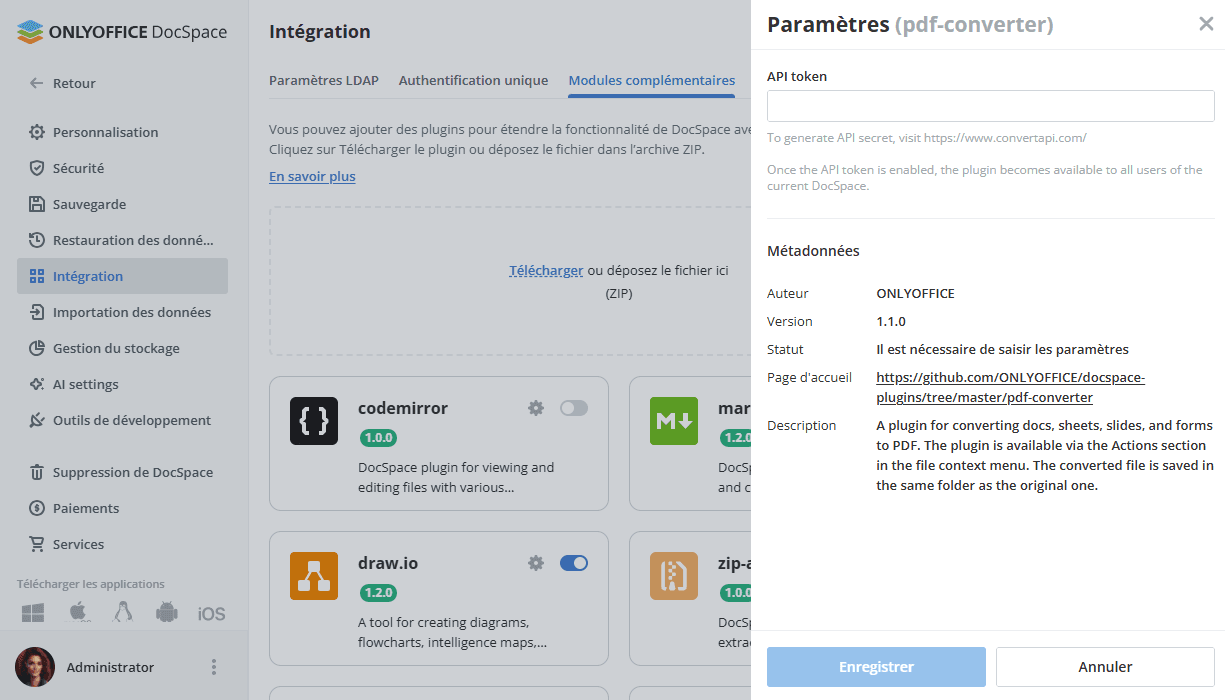Click the Windows desktop app download icon
Screen dimensions: 1225x700
pyautogui.click(x=32, y=613)
